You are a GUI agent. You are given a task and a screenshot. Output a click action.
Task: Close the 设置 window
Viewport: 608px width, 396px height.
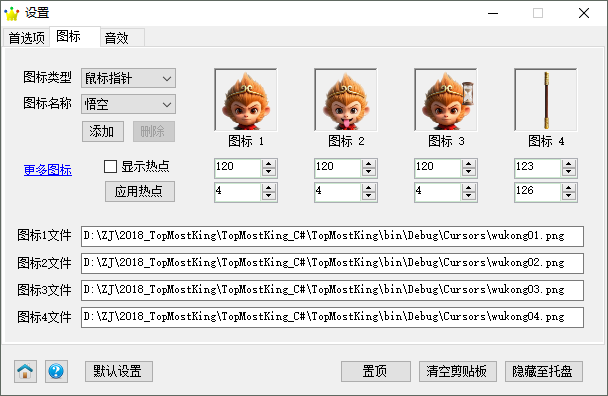584,13
